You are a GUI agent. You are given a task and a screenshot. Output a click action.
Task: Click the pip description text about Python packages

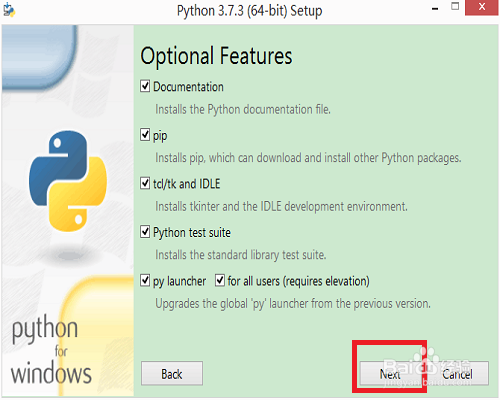(x=308, y=158)
